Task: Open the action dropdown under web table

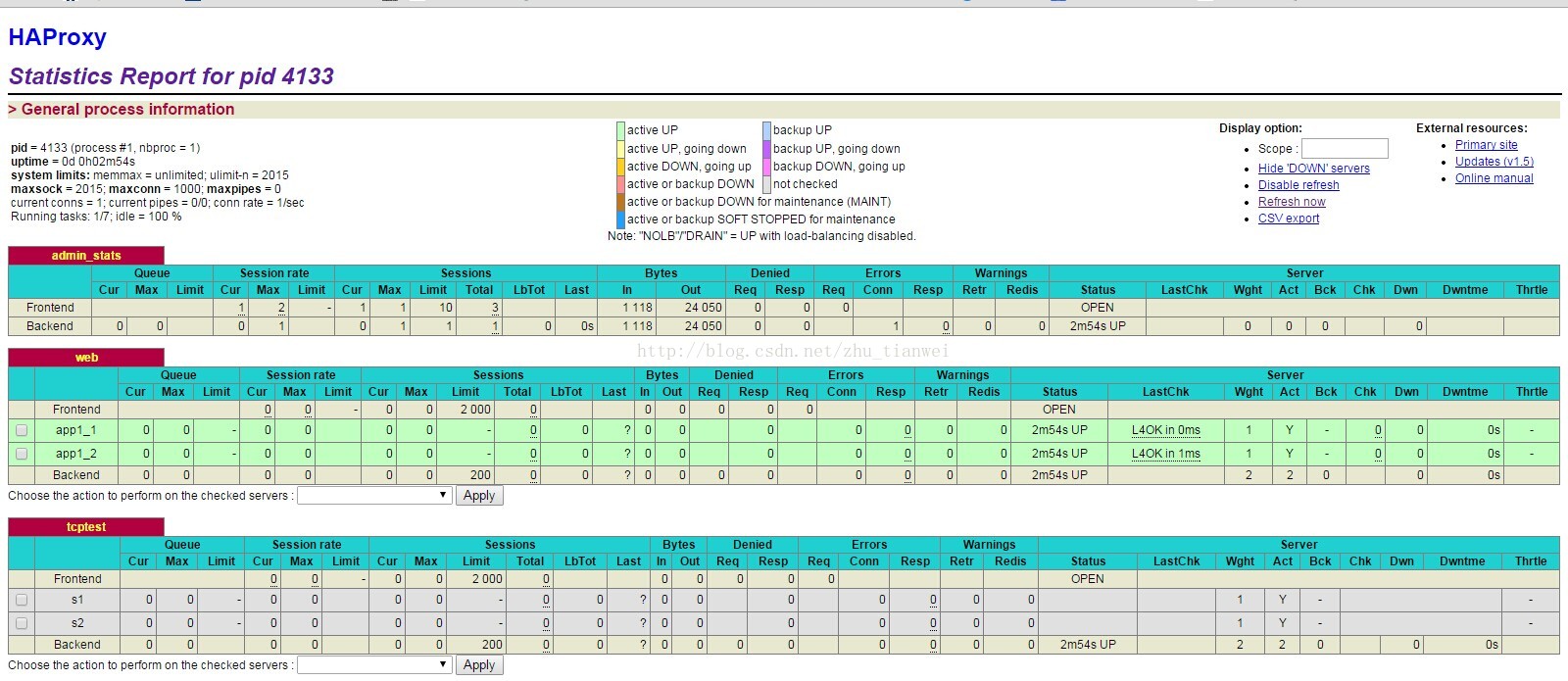Action: [374, 496]
